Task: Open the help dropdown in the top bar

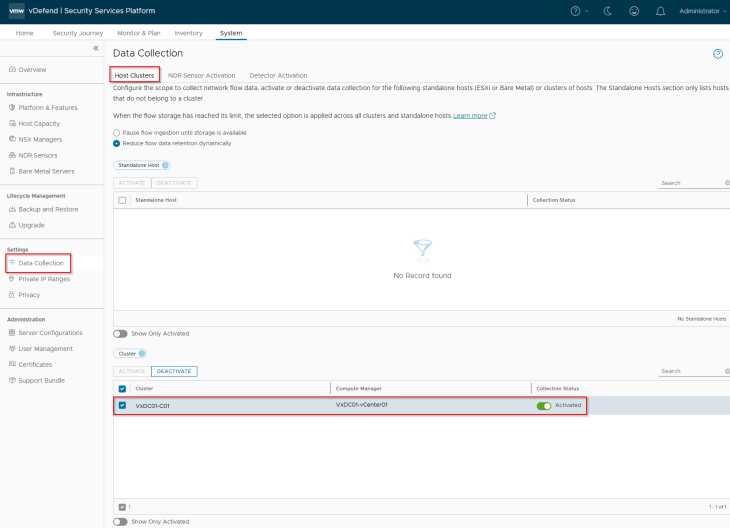Action: click(x=579, y=11)
